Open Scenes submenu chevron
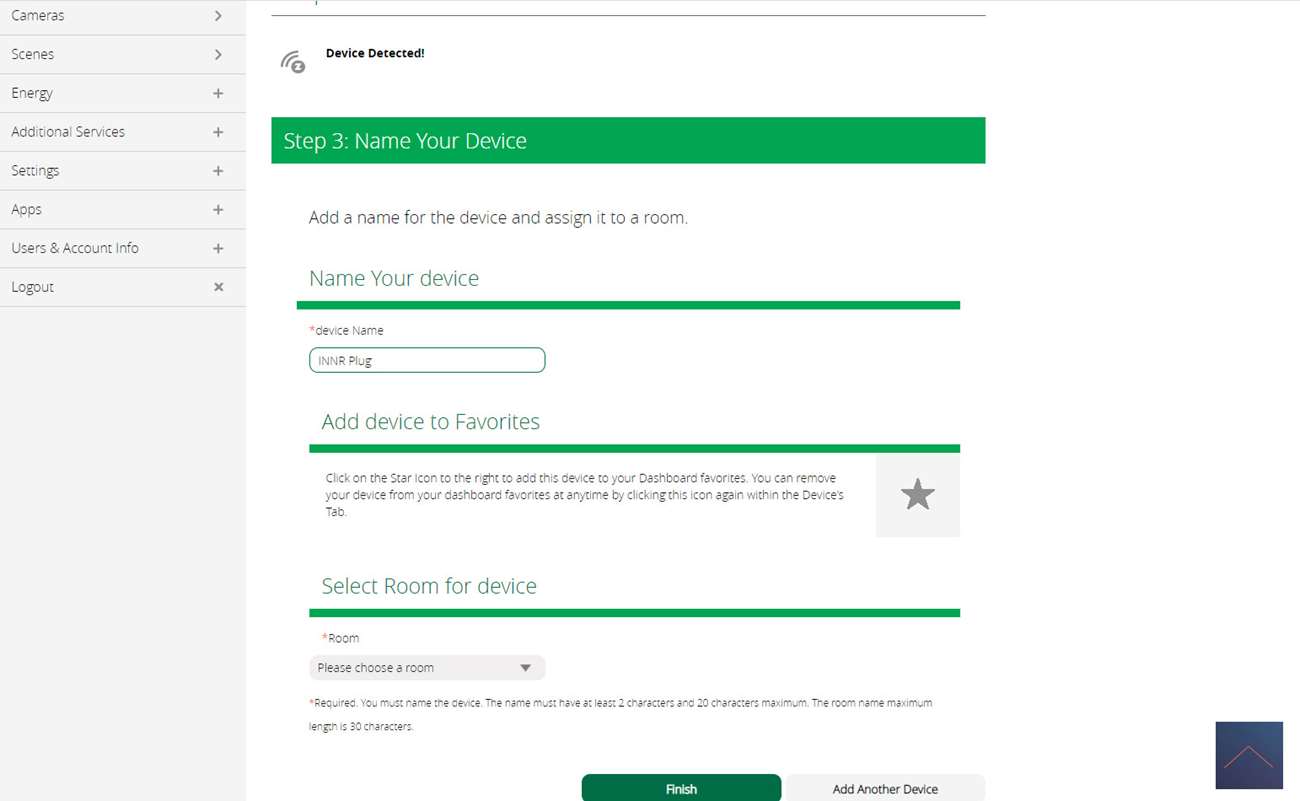Image resolution: width=1300 pixels, height=801 pixels. click(218, 54)
